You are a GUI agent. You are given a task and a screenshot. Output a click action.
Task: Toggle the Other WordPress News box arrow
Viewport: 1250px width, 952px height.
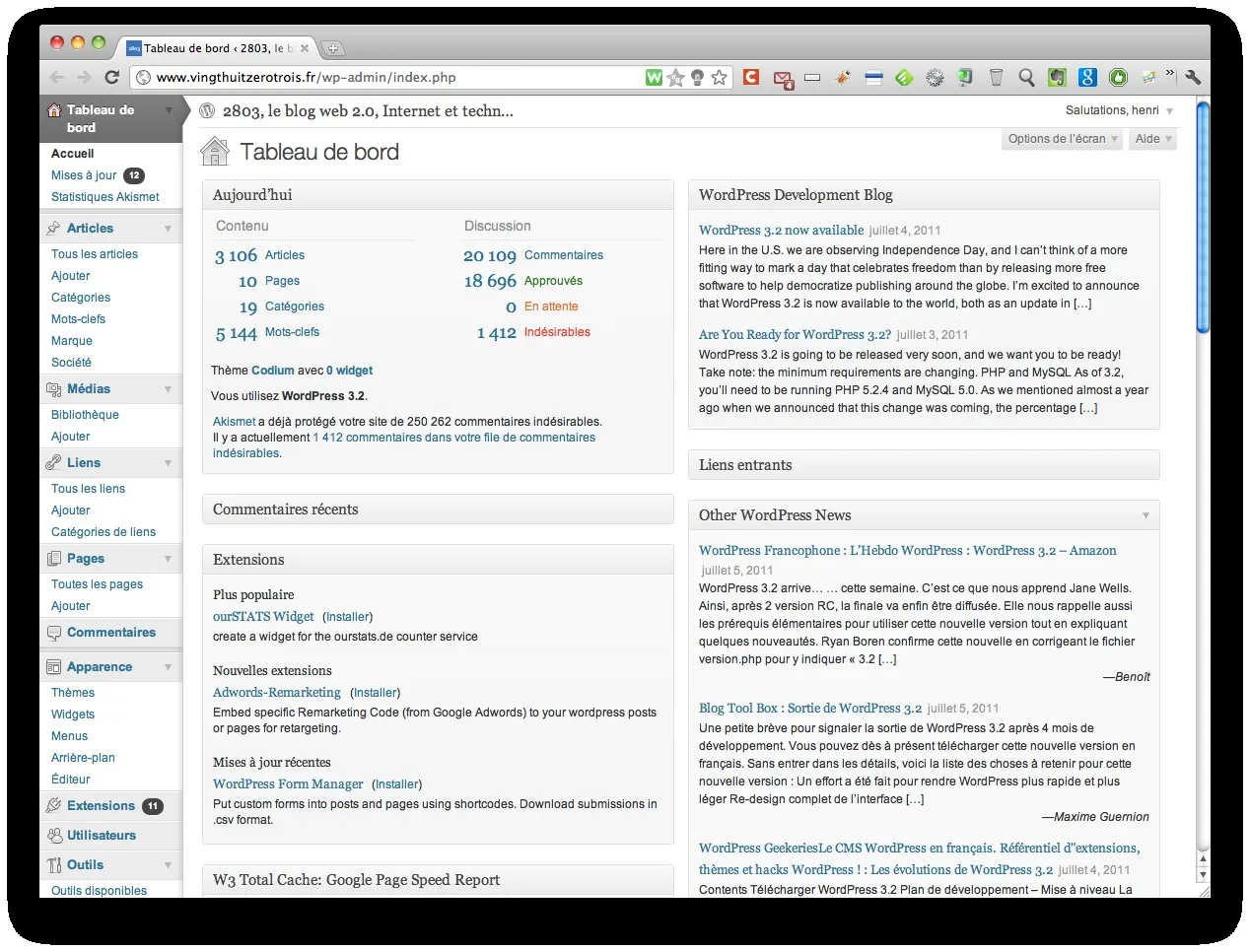[1146, 515]
